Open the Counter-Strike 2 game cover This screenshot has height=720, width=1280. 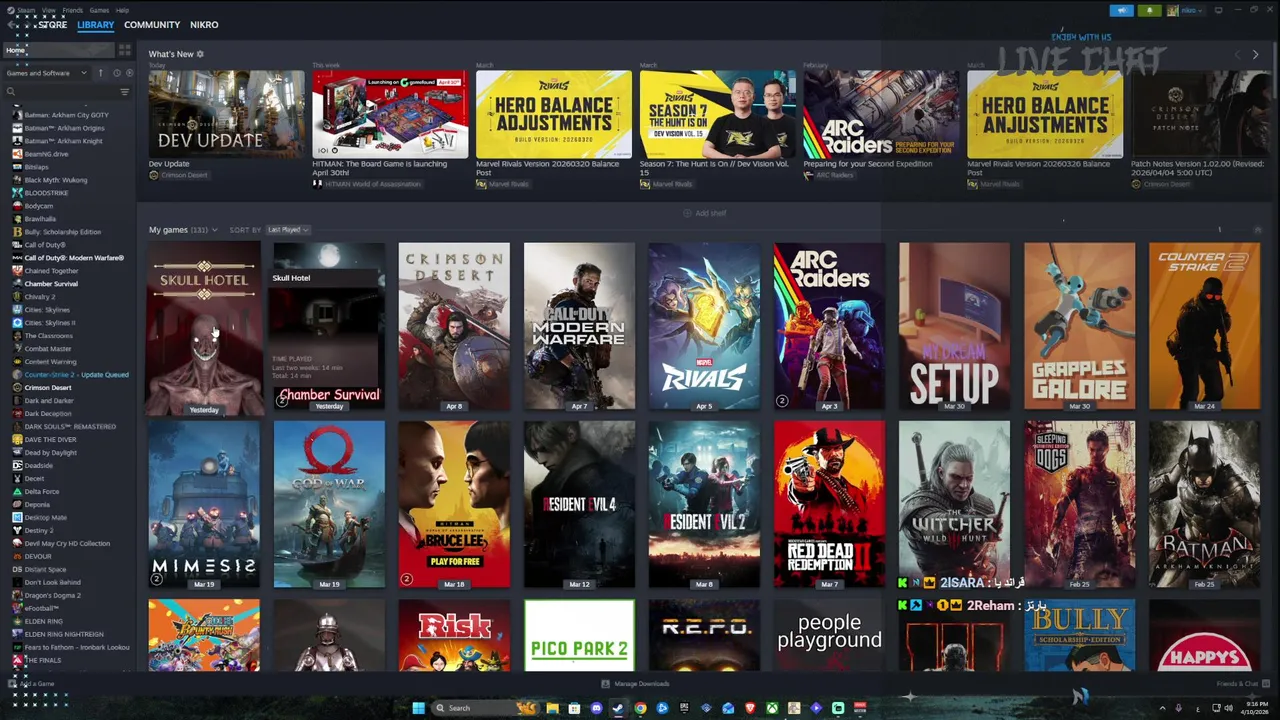[x=1204, y=326]
